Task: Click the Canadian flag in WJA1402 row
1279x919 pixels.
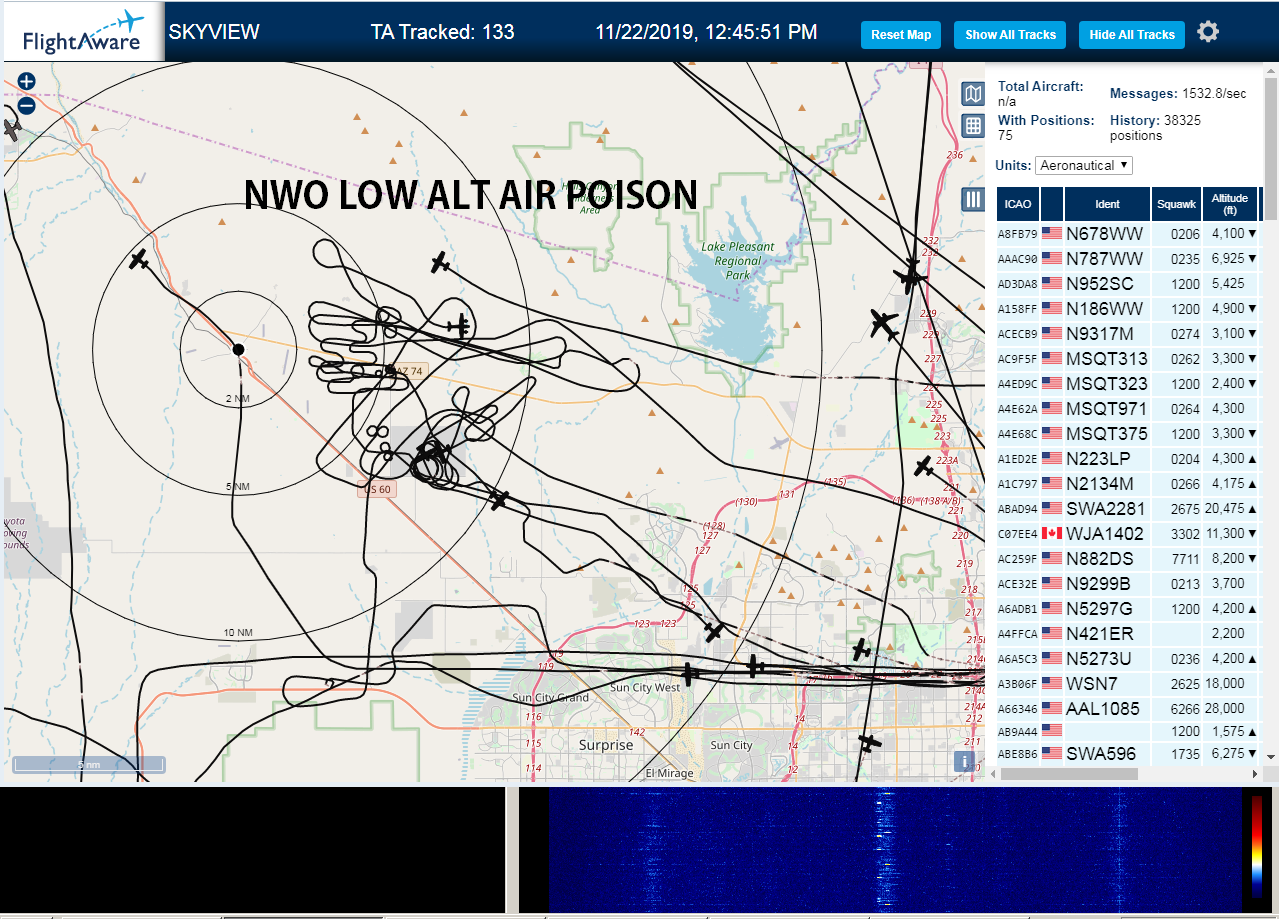Action: (x=1051, y=534)
